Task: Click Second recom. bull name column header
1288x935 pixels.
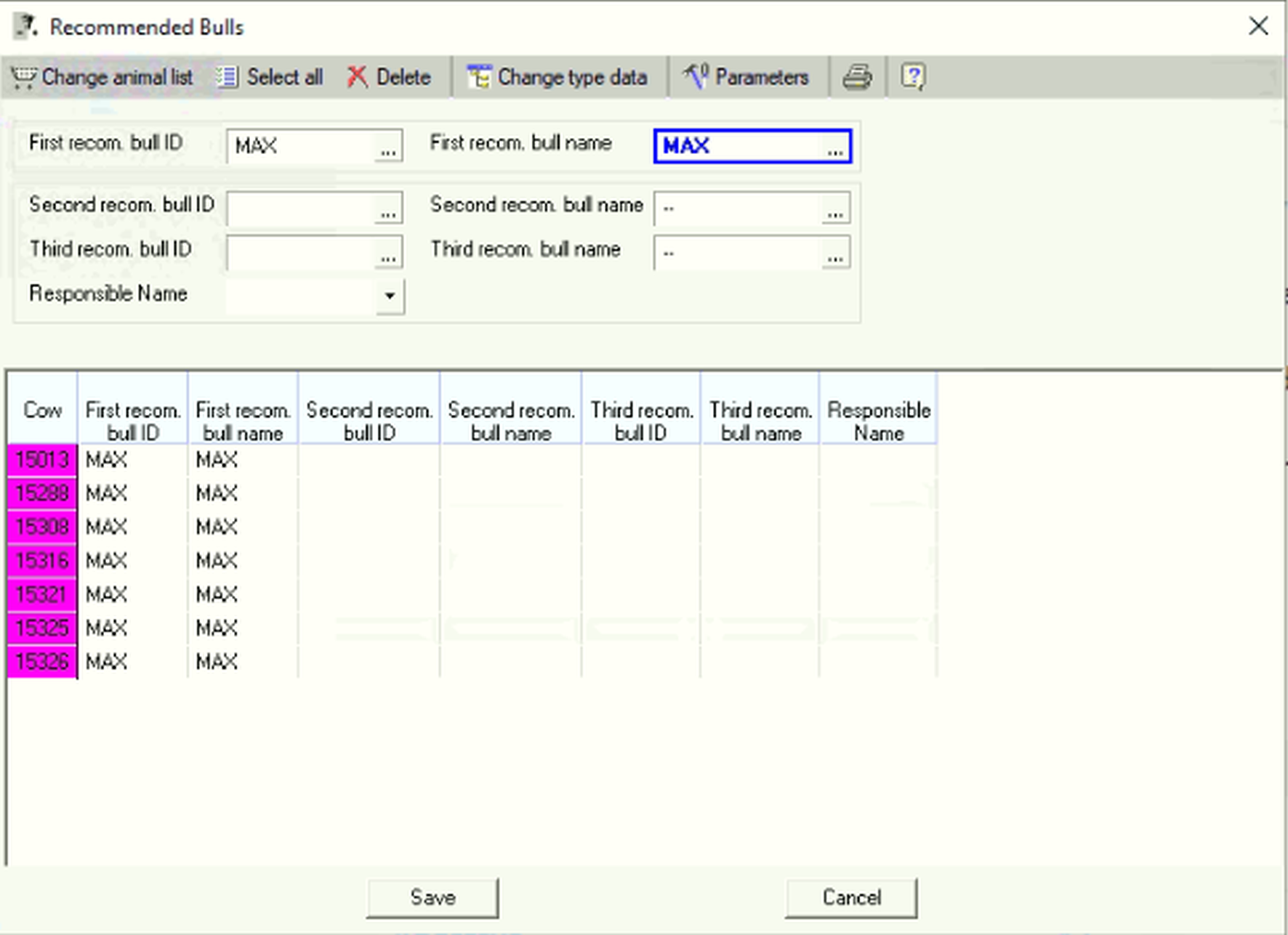Action: [510, 409]
